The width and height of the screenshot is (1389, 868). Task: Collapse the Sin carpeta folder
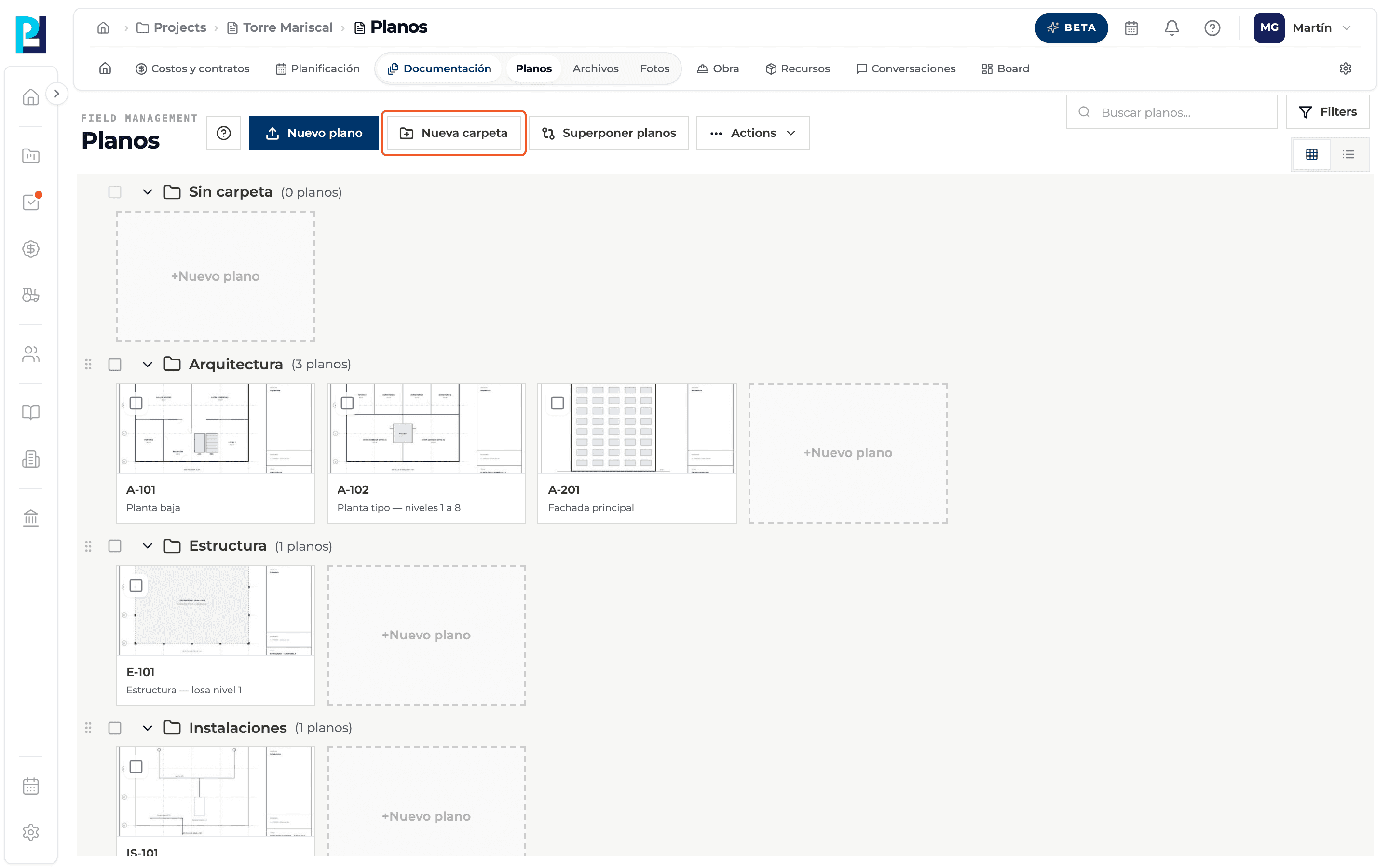click(x=148, y=192)
